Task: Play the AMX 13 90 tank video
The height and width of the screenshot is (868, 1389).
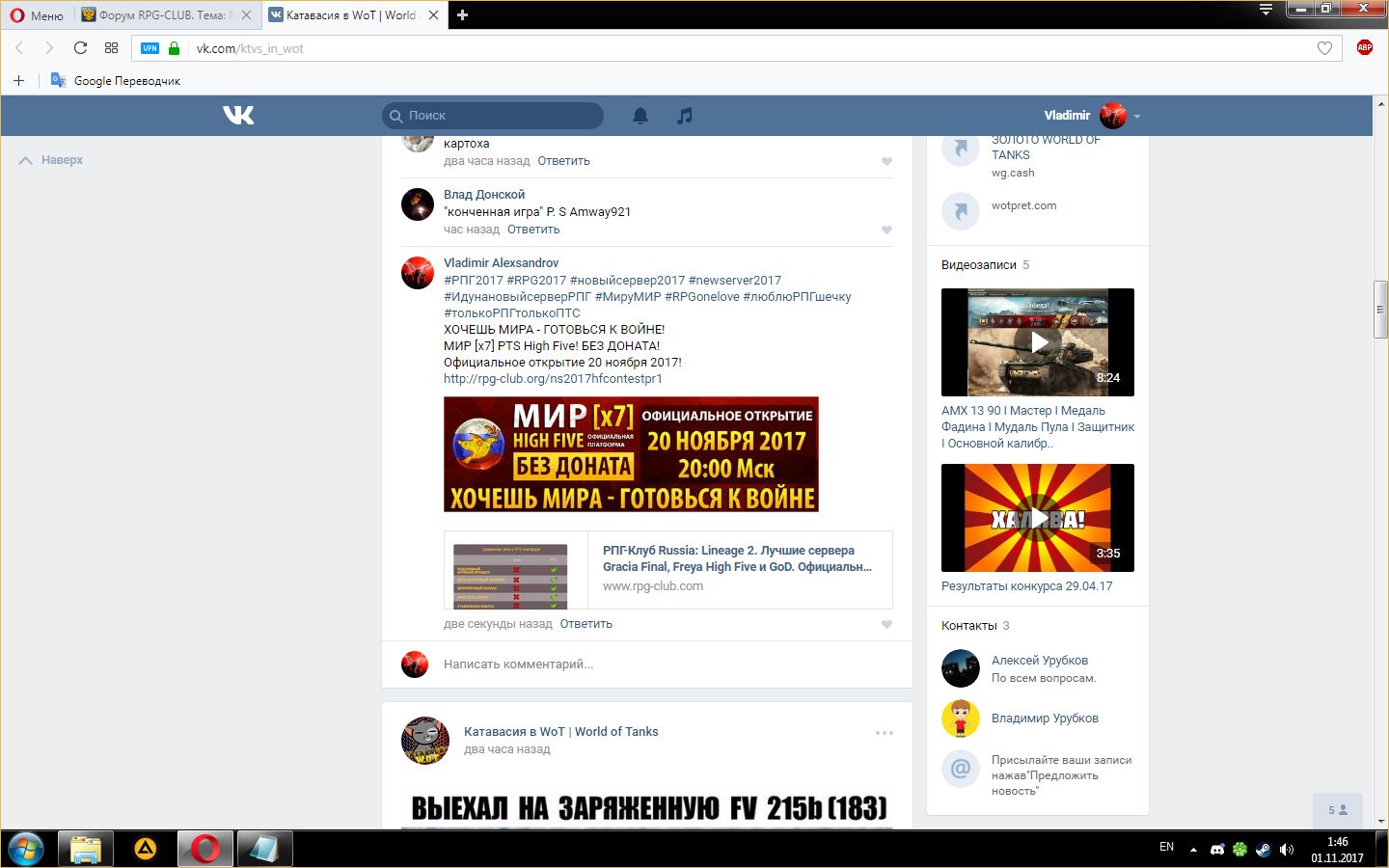Action: [1038, 342]
